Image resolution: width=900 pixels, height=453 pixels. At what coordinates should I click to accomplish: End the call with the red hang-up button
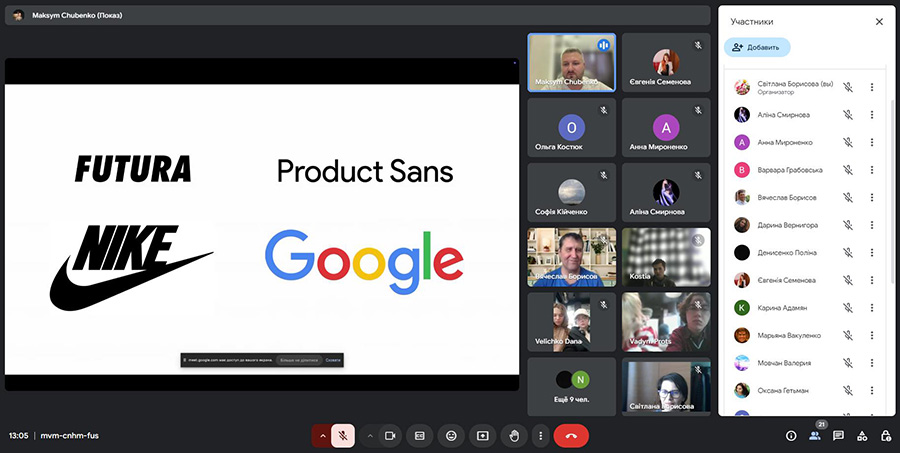click(571, 436)
